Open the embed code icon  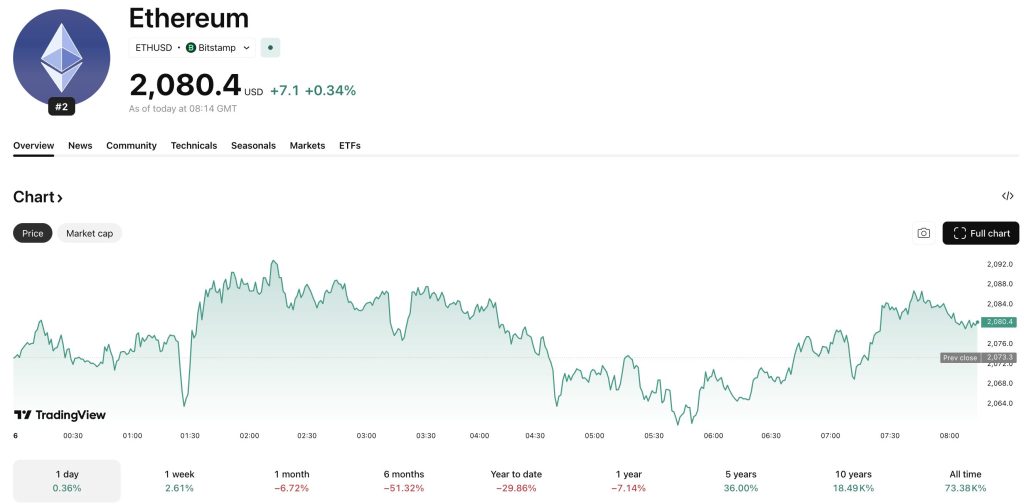click(1007, 197)
